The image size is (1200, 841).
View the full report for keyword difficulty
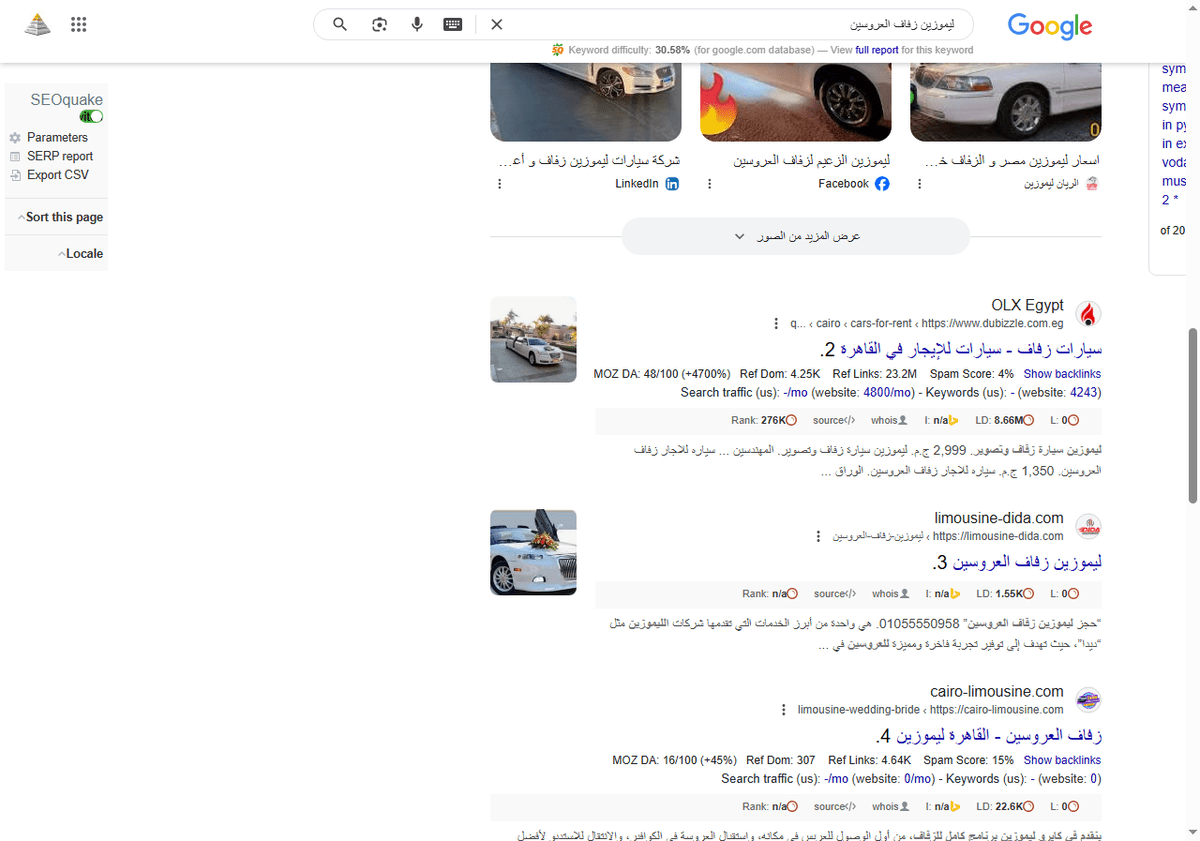tap(876, 49)
